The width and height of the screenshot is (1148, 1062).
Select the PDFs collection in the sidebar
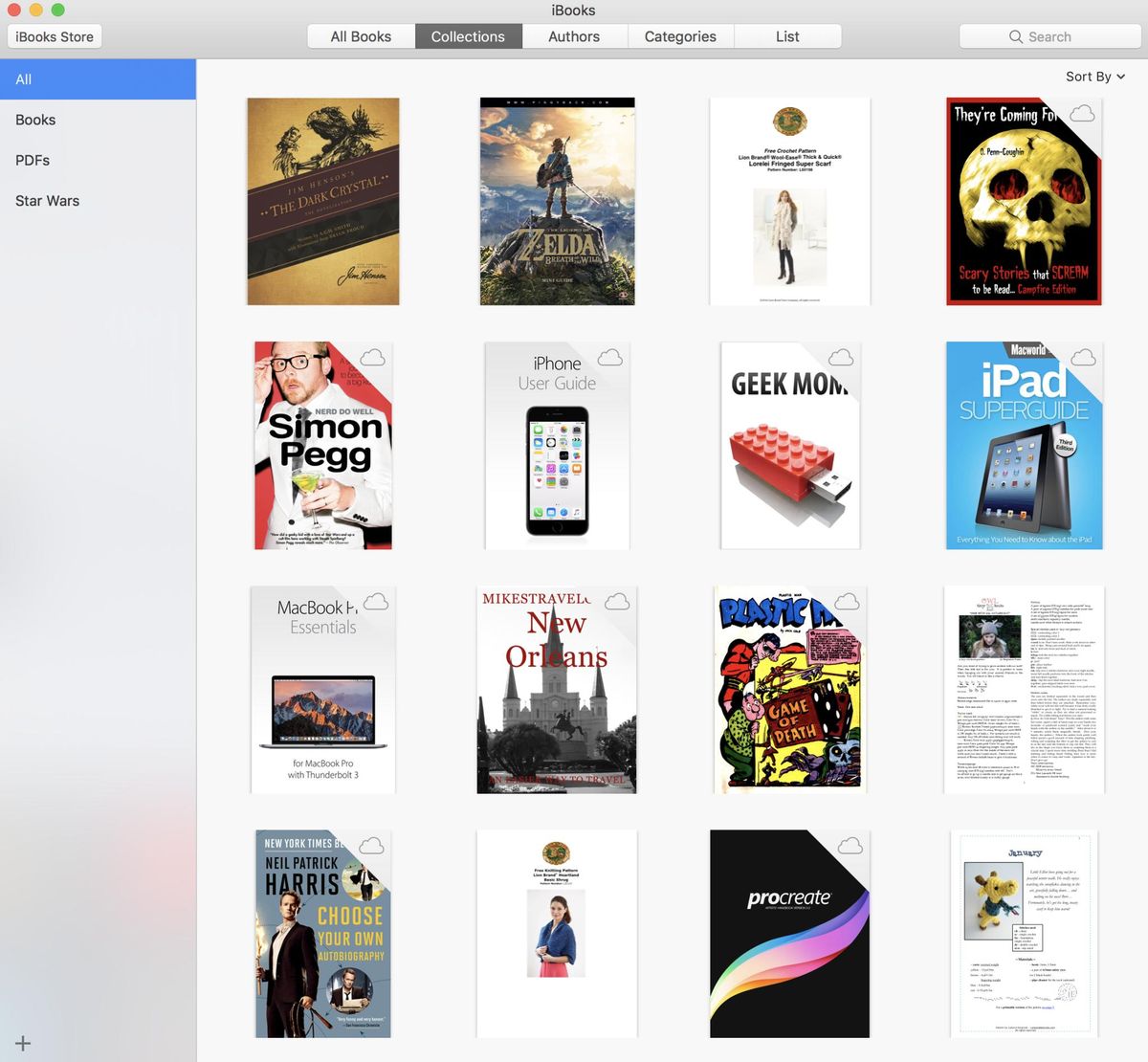pos(32,160)
